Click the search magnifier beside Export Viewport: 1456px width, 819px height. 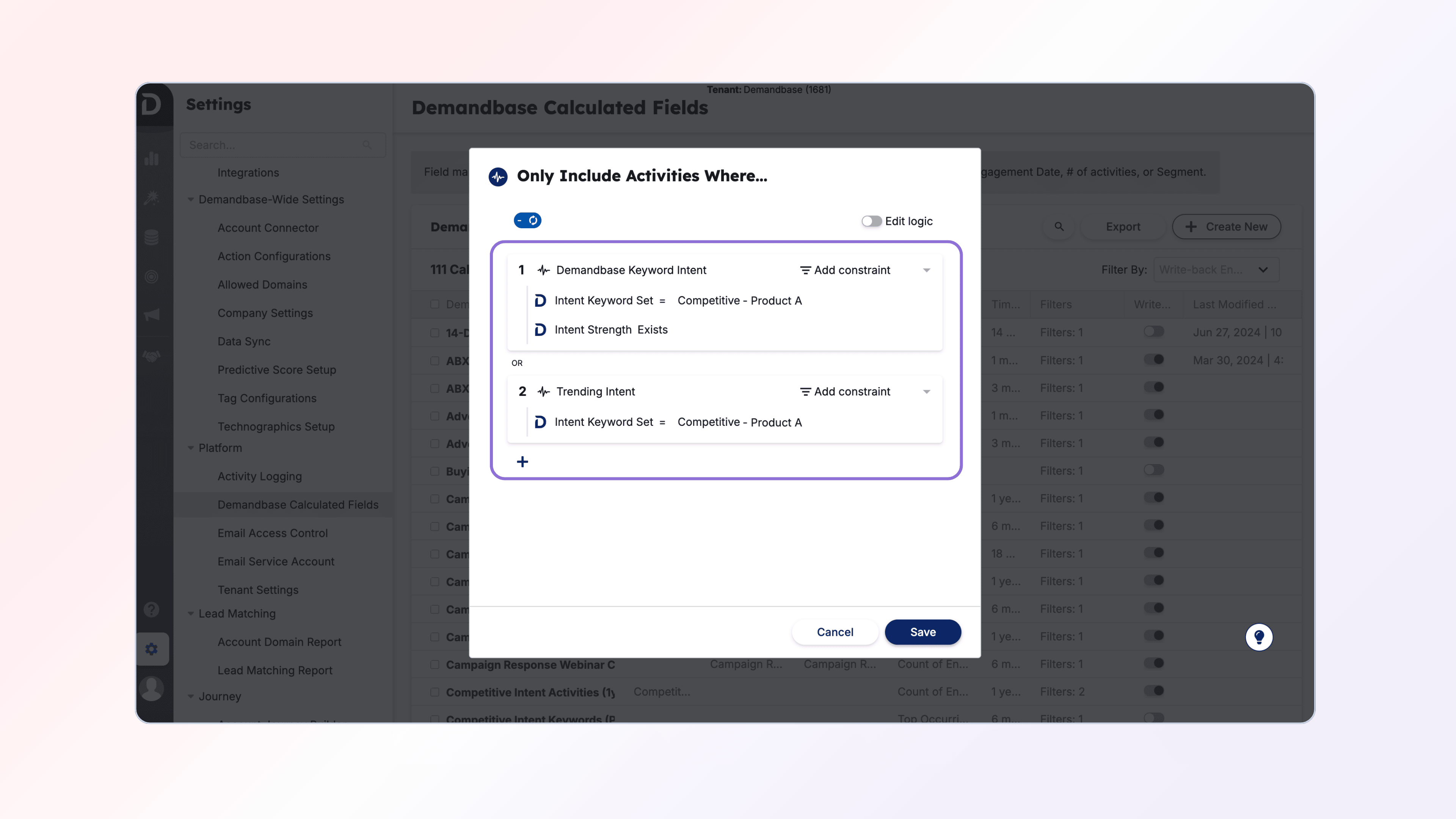click(1059, 227)
